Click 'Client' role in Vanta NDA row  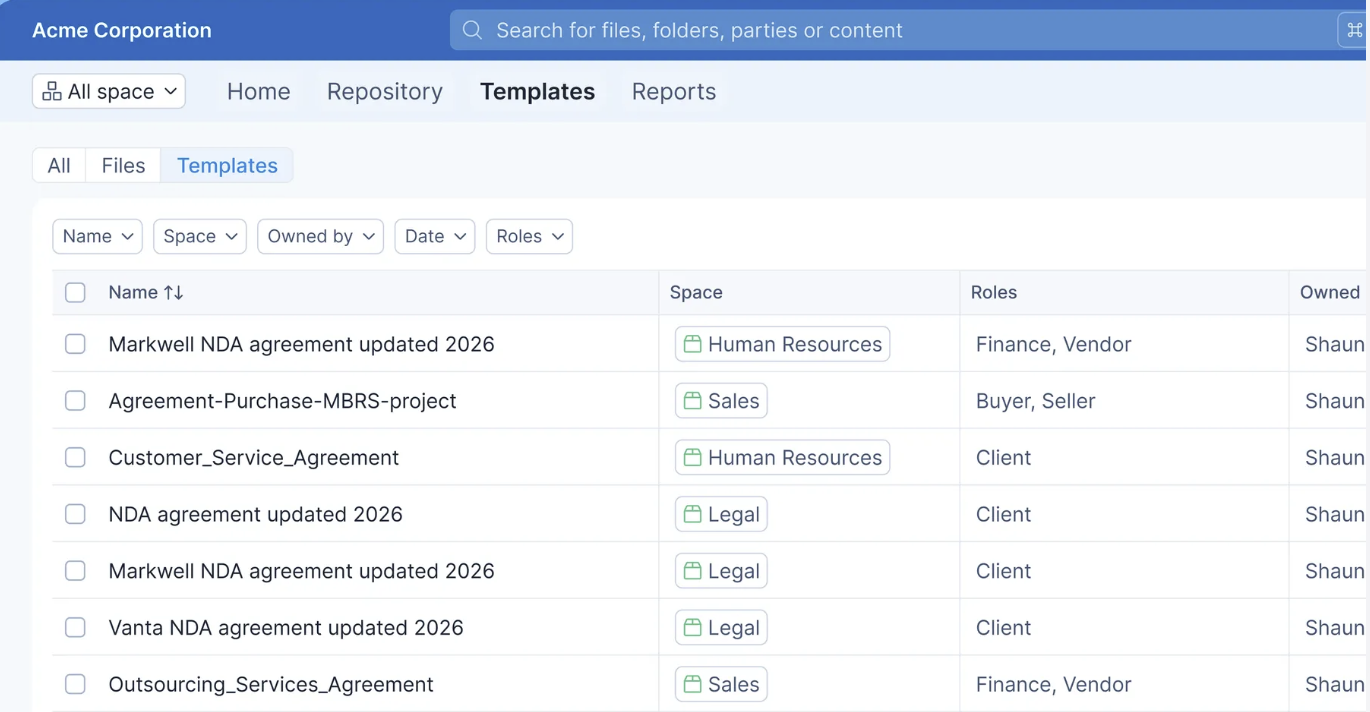(1003, 628)
